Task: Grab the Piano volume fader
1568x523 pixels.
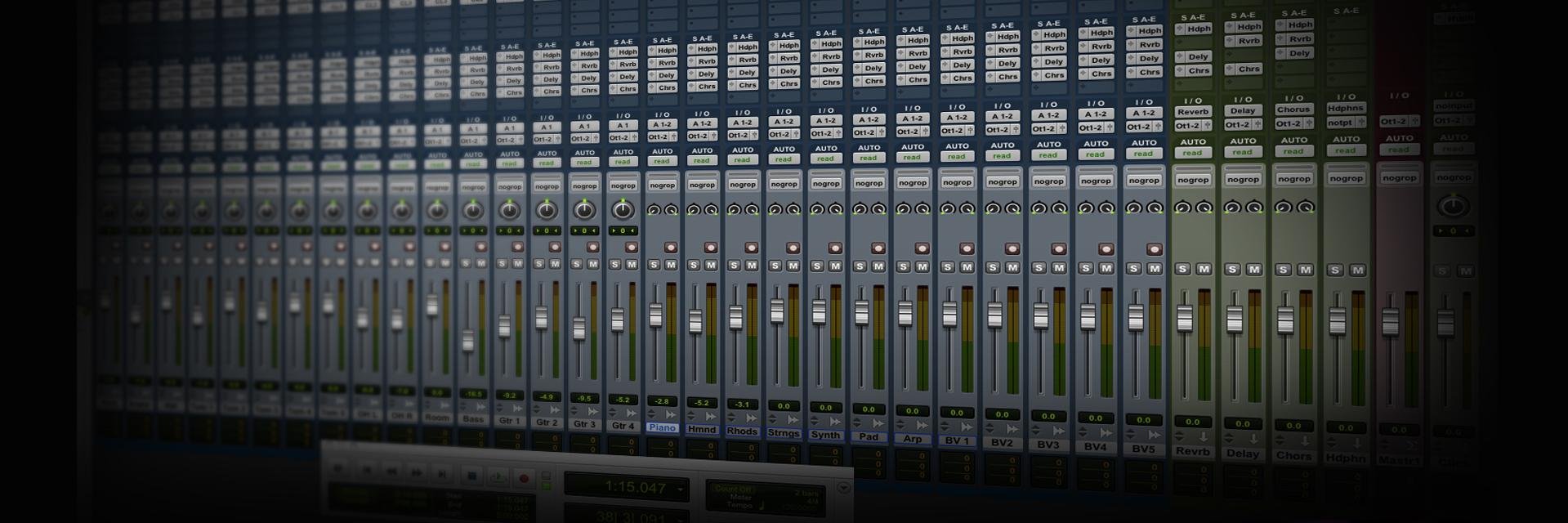Action: (x=655, y=315)
